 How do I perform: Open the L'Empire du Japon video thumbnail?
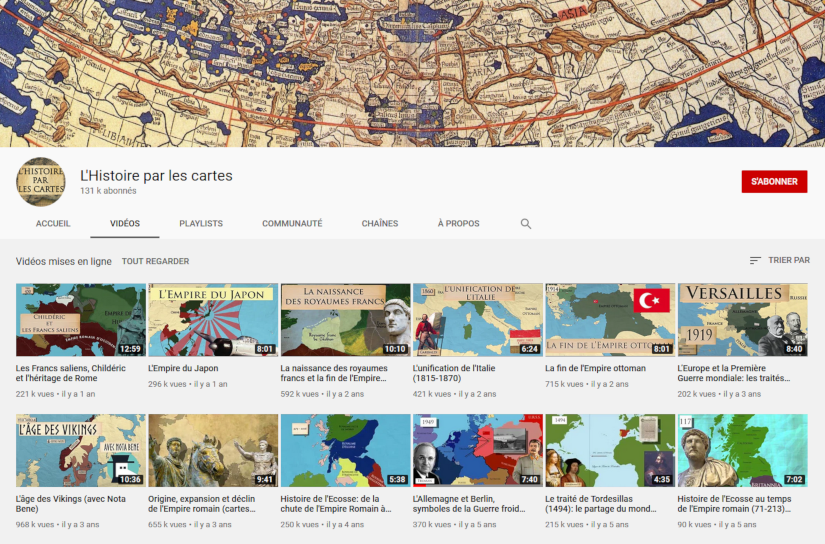[213, 320]
